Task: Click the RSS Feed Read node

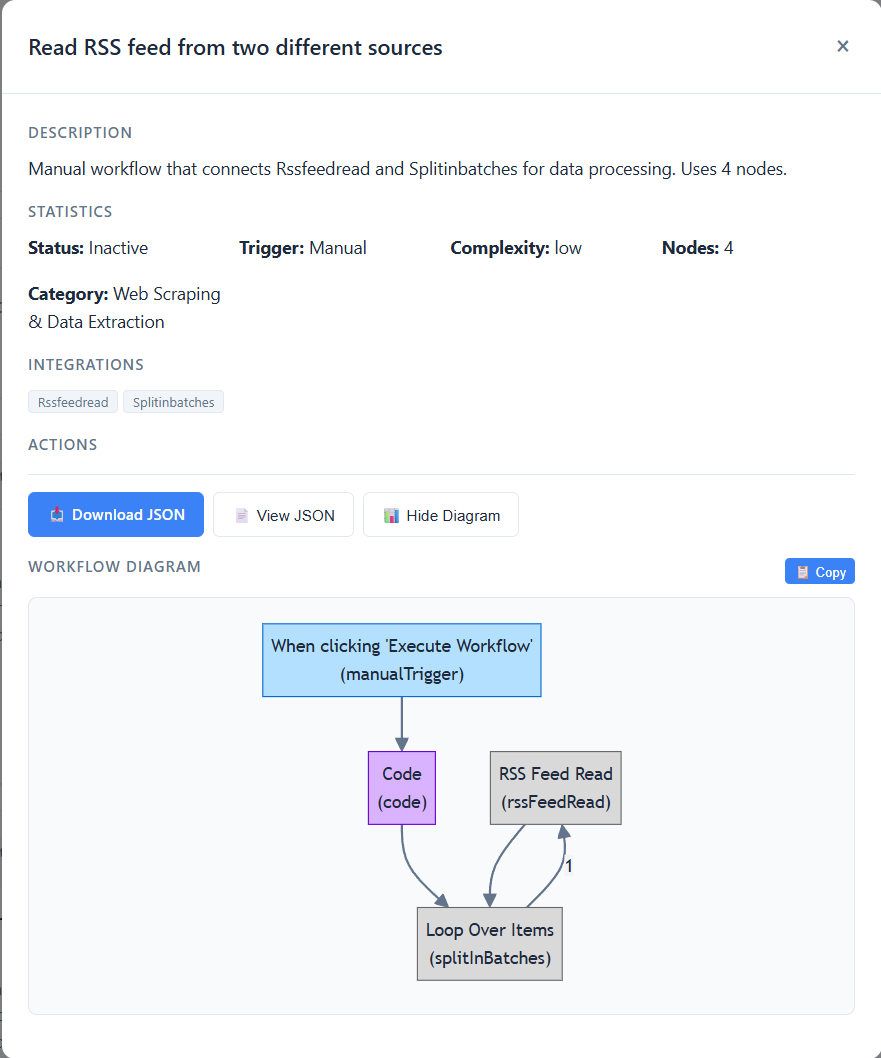Action: [x=555, y=788]
